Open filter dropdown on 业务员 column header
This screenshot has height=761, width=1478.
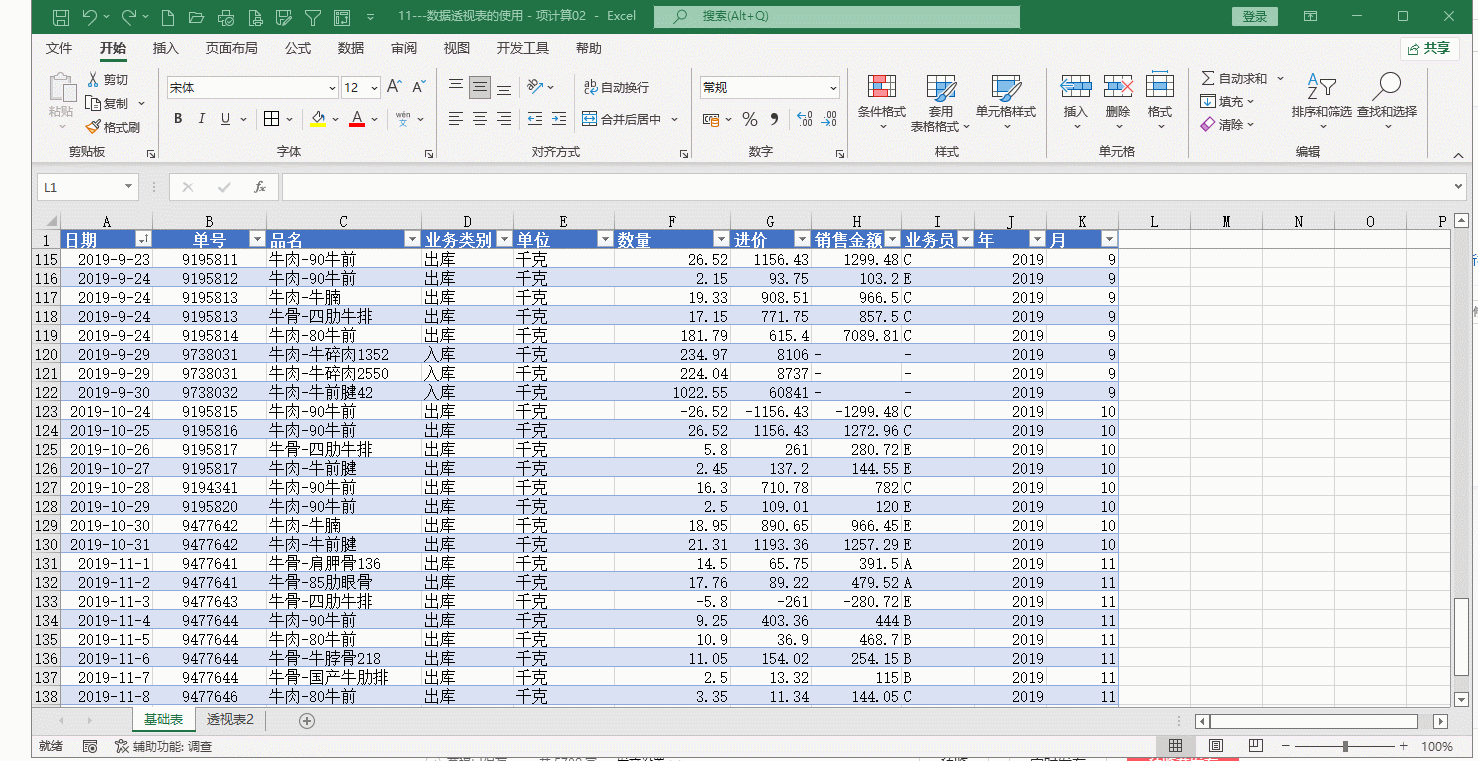point(964,240)
